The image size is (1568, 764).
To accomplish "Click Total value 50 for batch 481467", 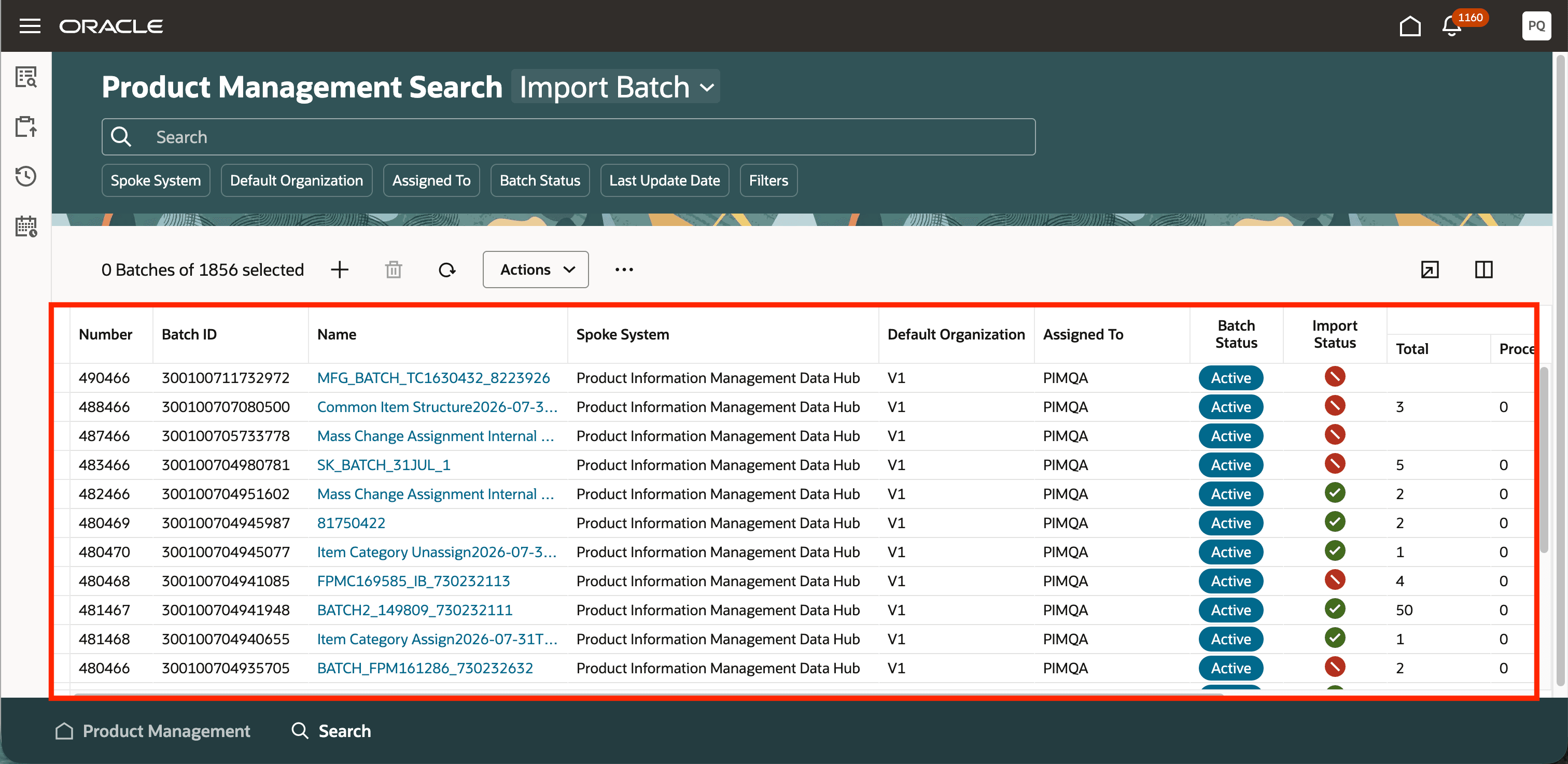I will (1404, 610).
